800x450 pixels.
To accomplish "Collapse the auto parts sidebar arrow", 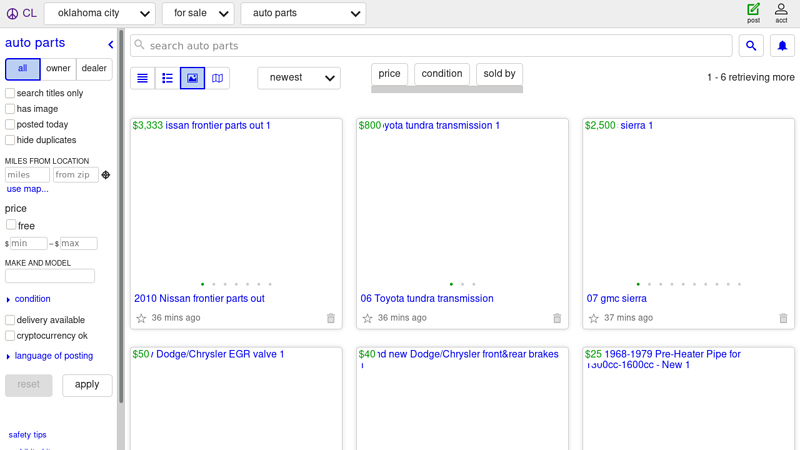I will tap(111, 44).
